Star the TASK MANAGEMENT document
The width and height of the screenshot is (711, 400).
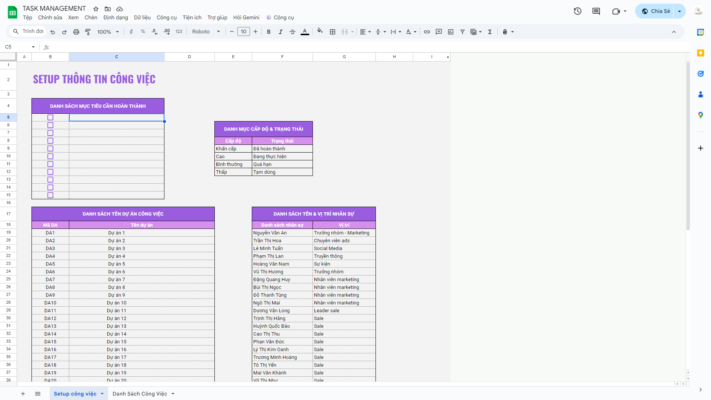point(95,8)
